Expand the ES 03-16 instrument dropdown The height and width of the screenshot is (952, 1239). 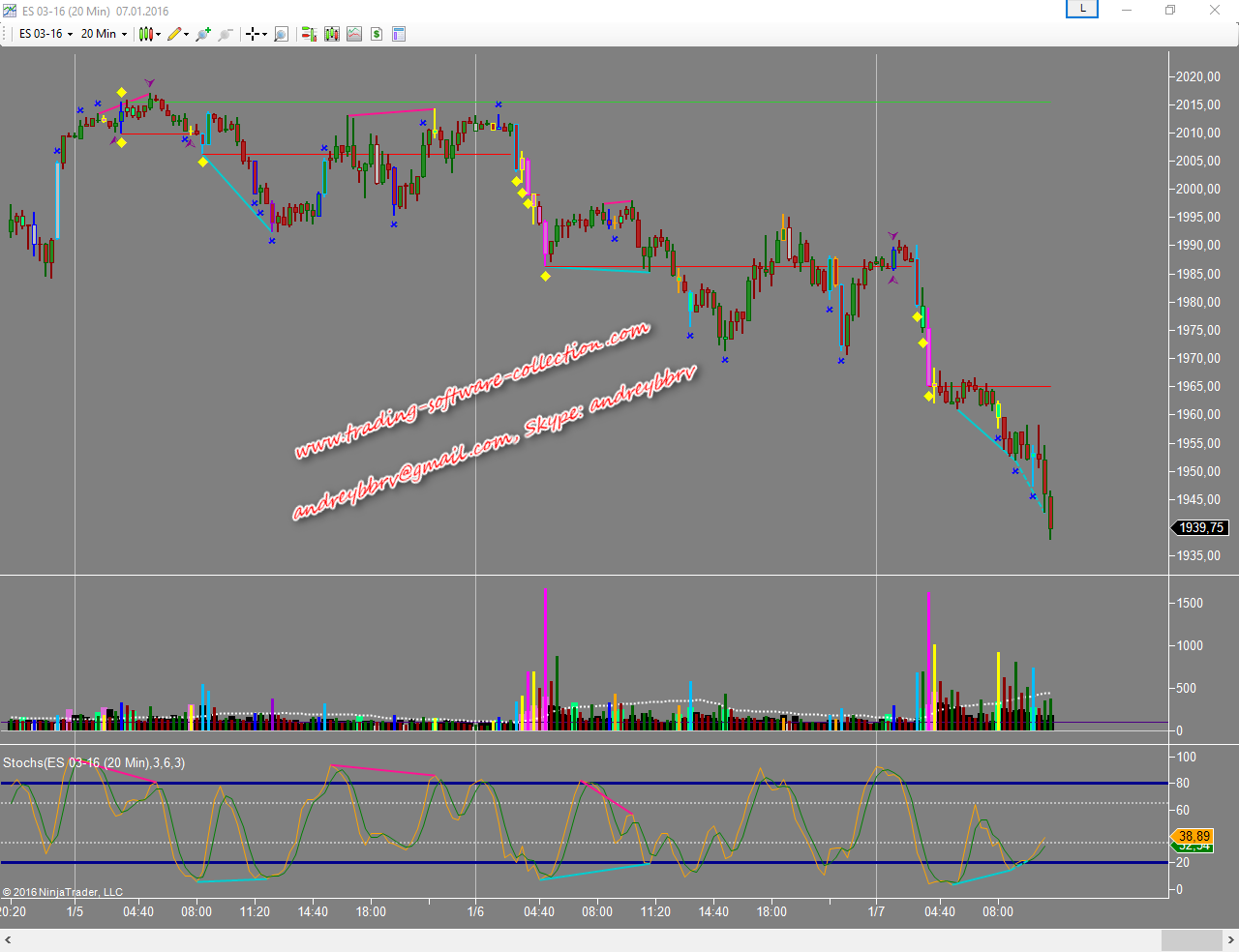click(x=45, y=34)
